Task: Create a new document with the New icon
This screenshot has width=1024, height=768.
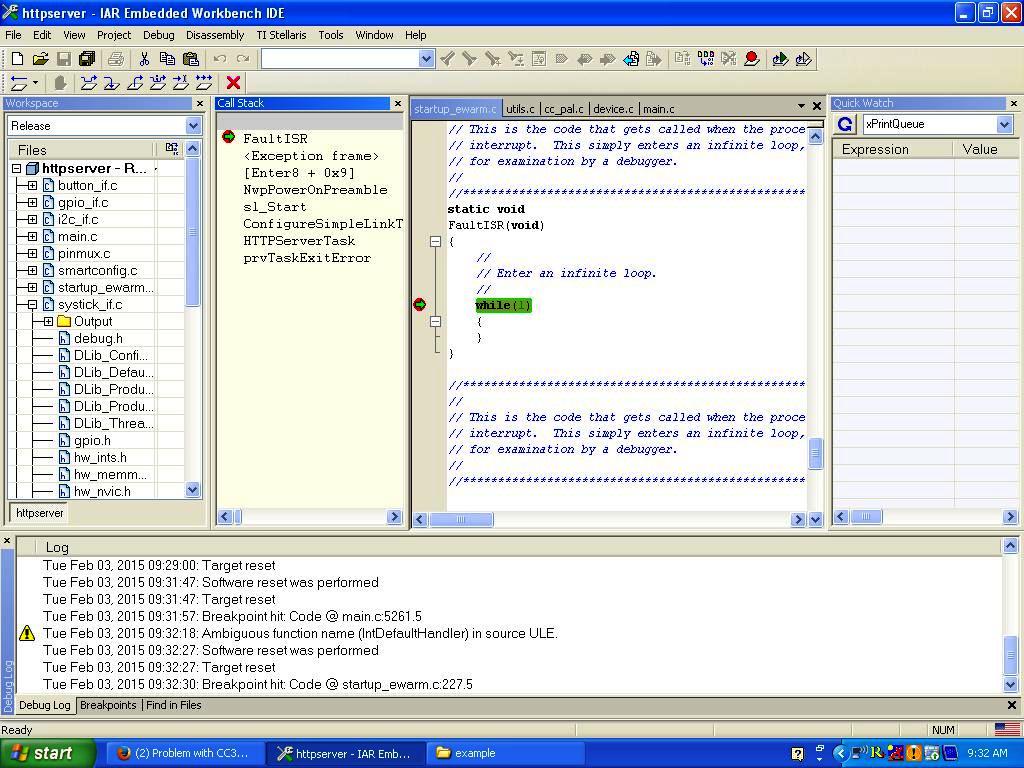Action: coord(18,59)
